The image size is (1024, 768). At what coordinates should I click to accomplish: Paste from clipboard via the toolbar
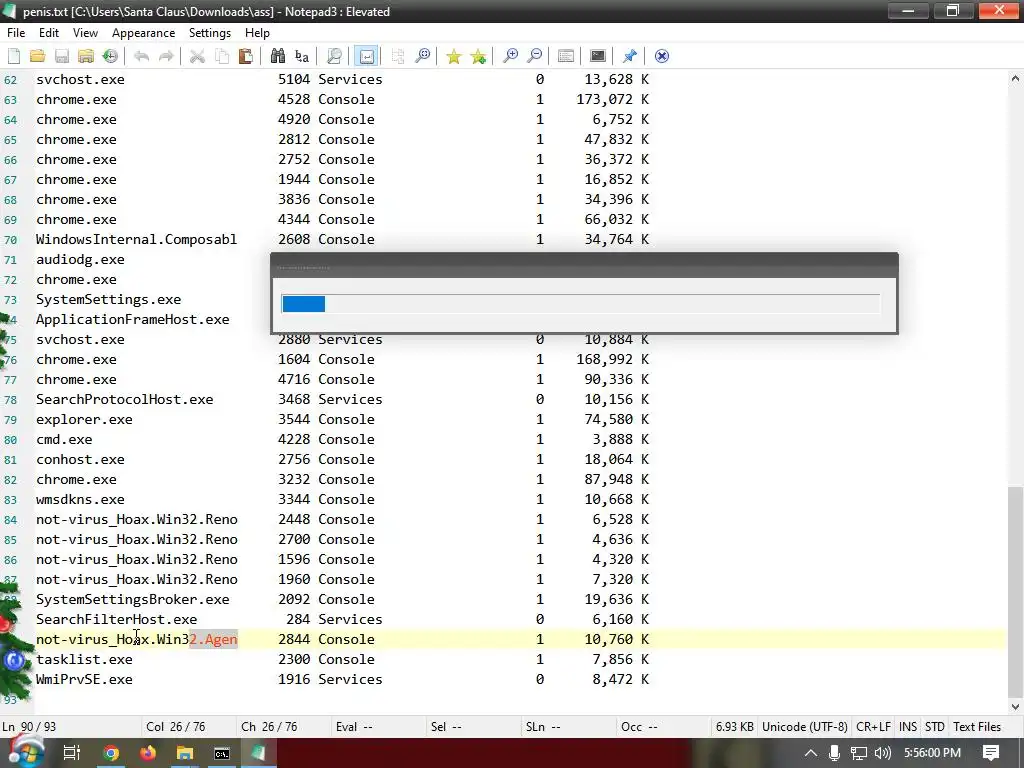tap(246, 56)
